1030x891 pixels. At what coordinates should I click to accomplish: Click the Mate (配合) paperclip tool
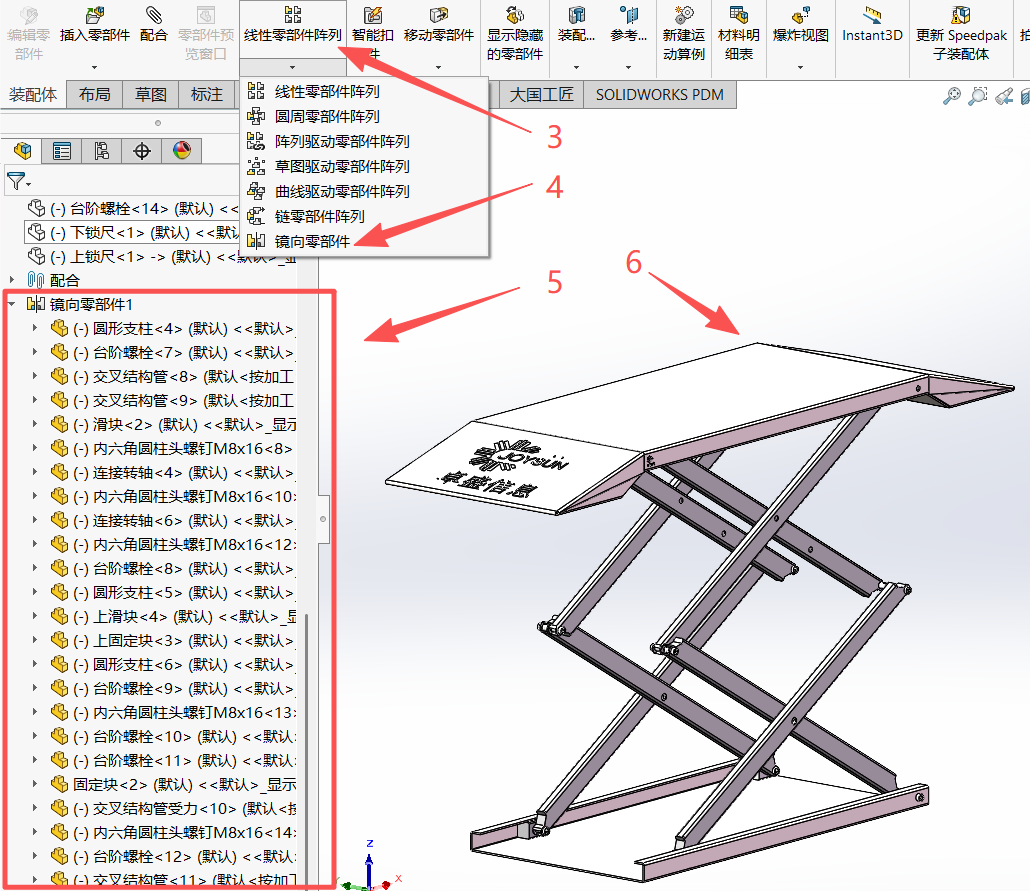click(x=153, y=16)
